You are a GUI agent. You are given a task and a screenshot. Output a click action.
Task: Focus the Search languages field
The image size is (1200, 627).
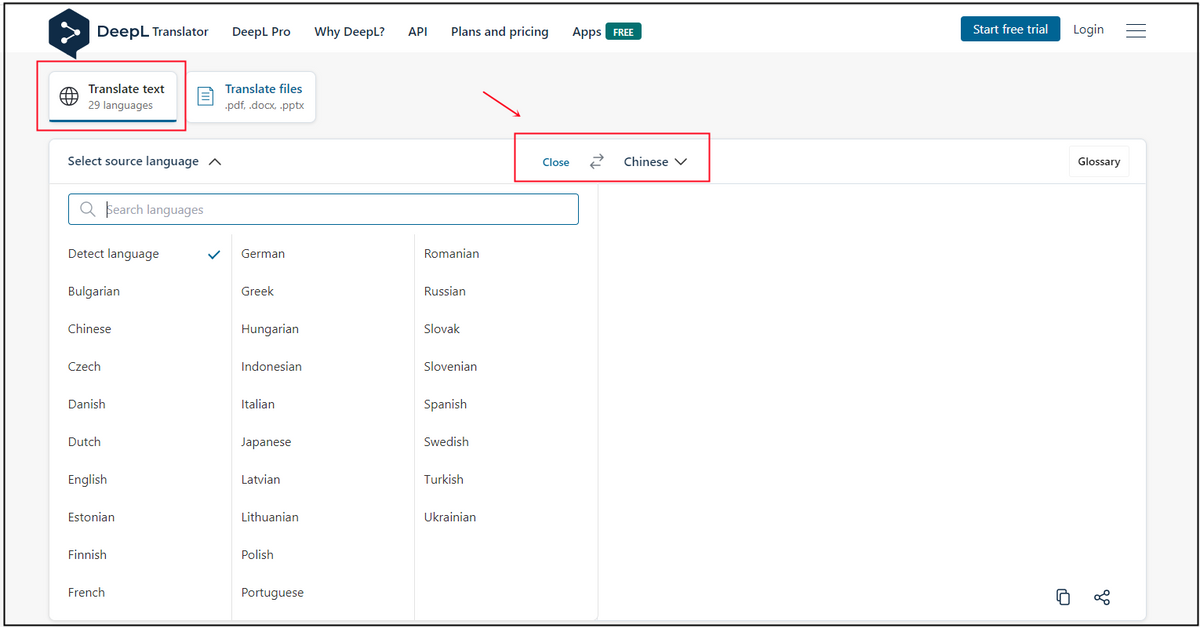point(323,209)
